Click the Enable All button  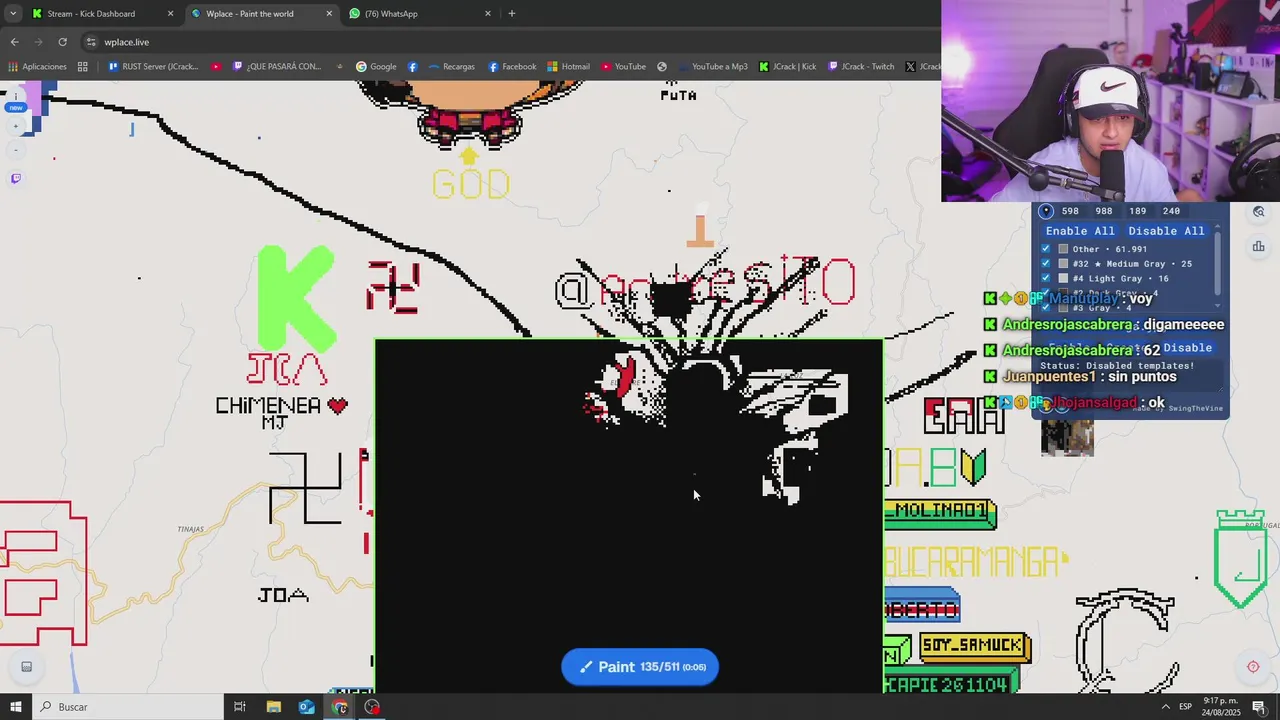point(1080,231)
